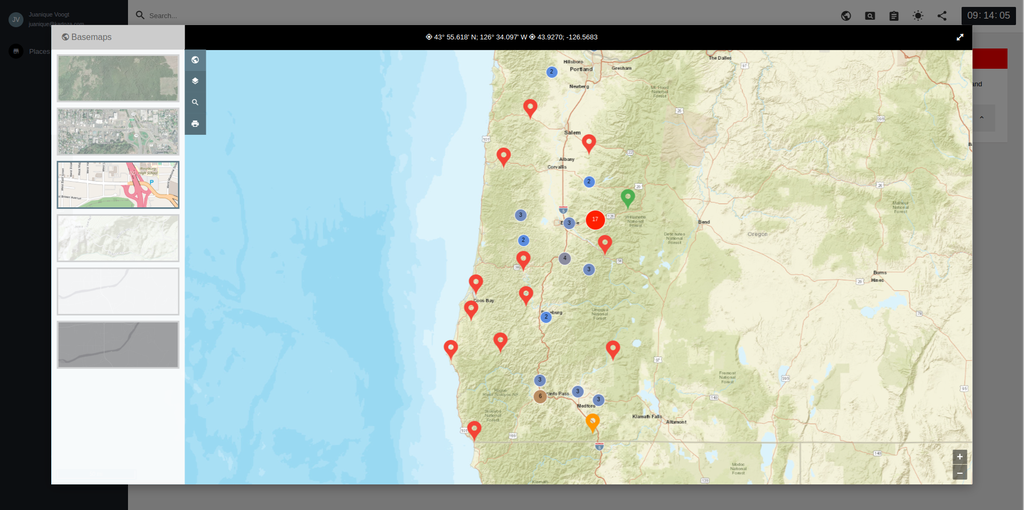Select the light terrain relief basemap thumbnail
The image size is (1024, 510).
click(118, 238)
